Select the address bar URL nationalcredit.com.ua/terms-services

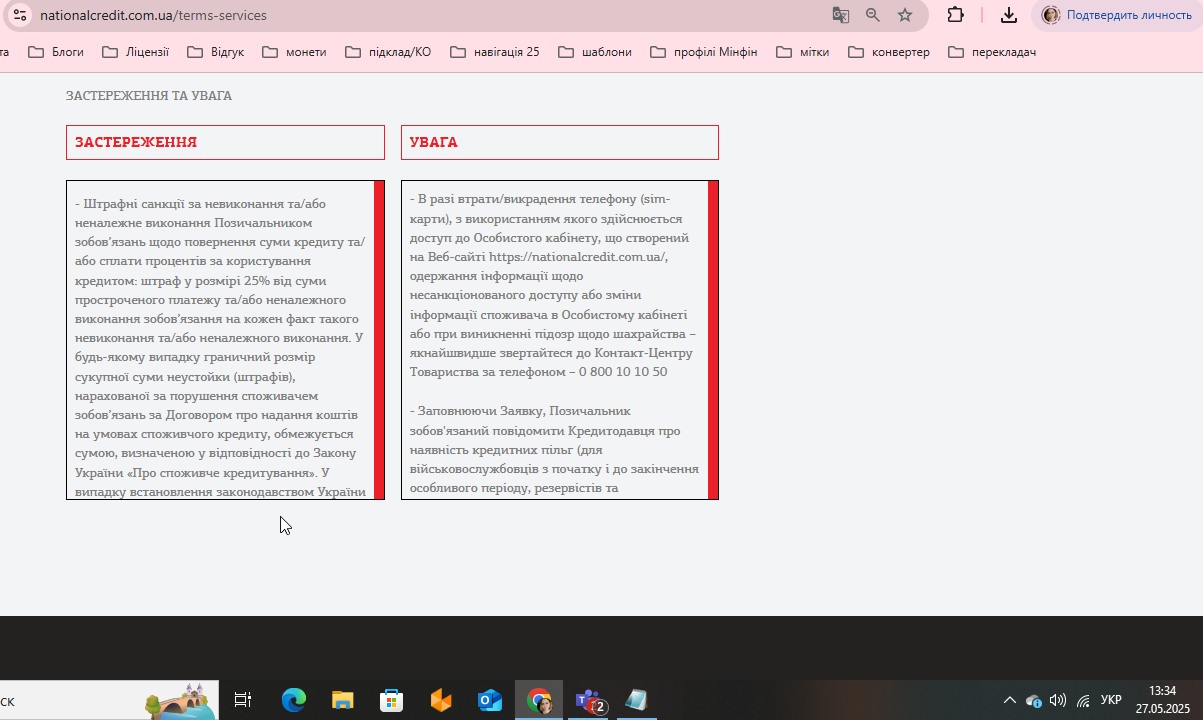point(153,15)
